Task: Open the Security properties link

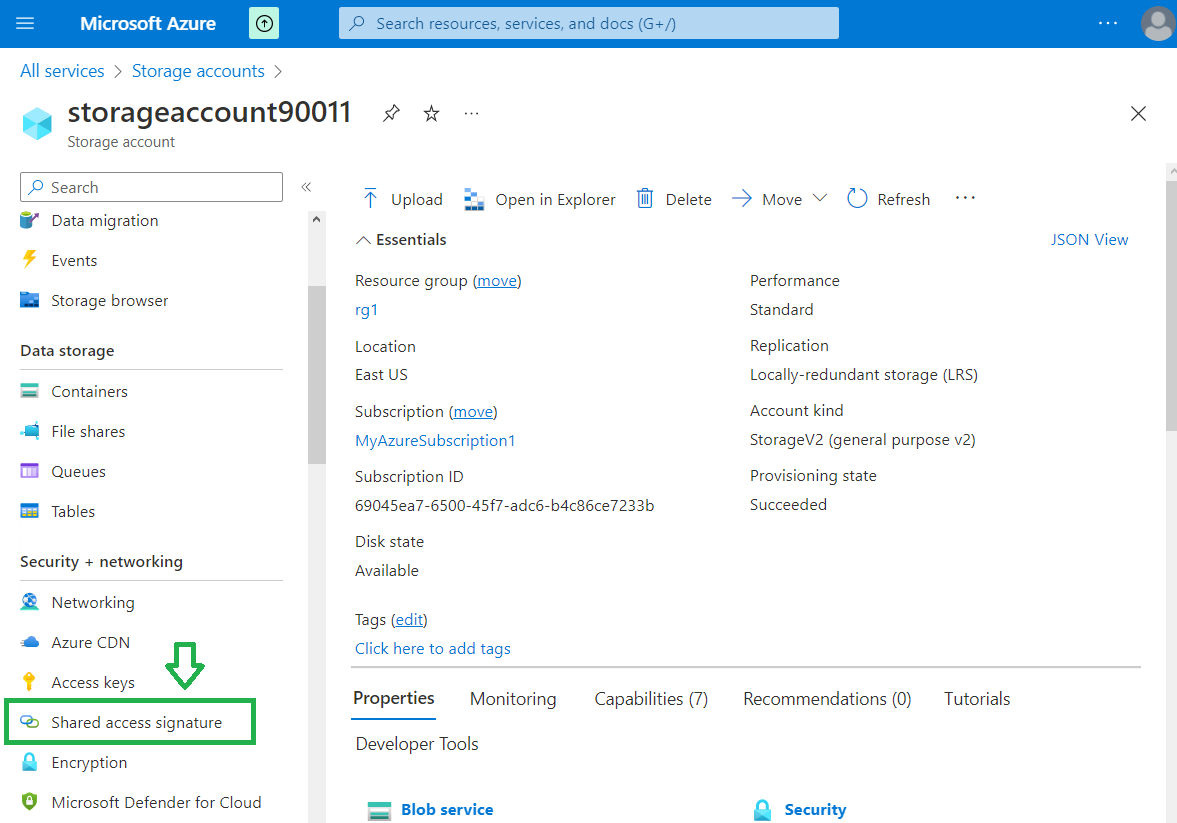Action: pos(815,809)
